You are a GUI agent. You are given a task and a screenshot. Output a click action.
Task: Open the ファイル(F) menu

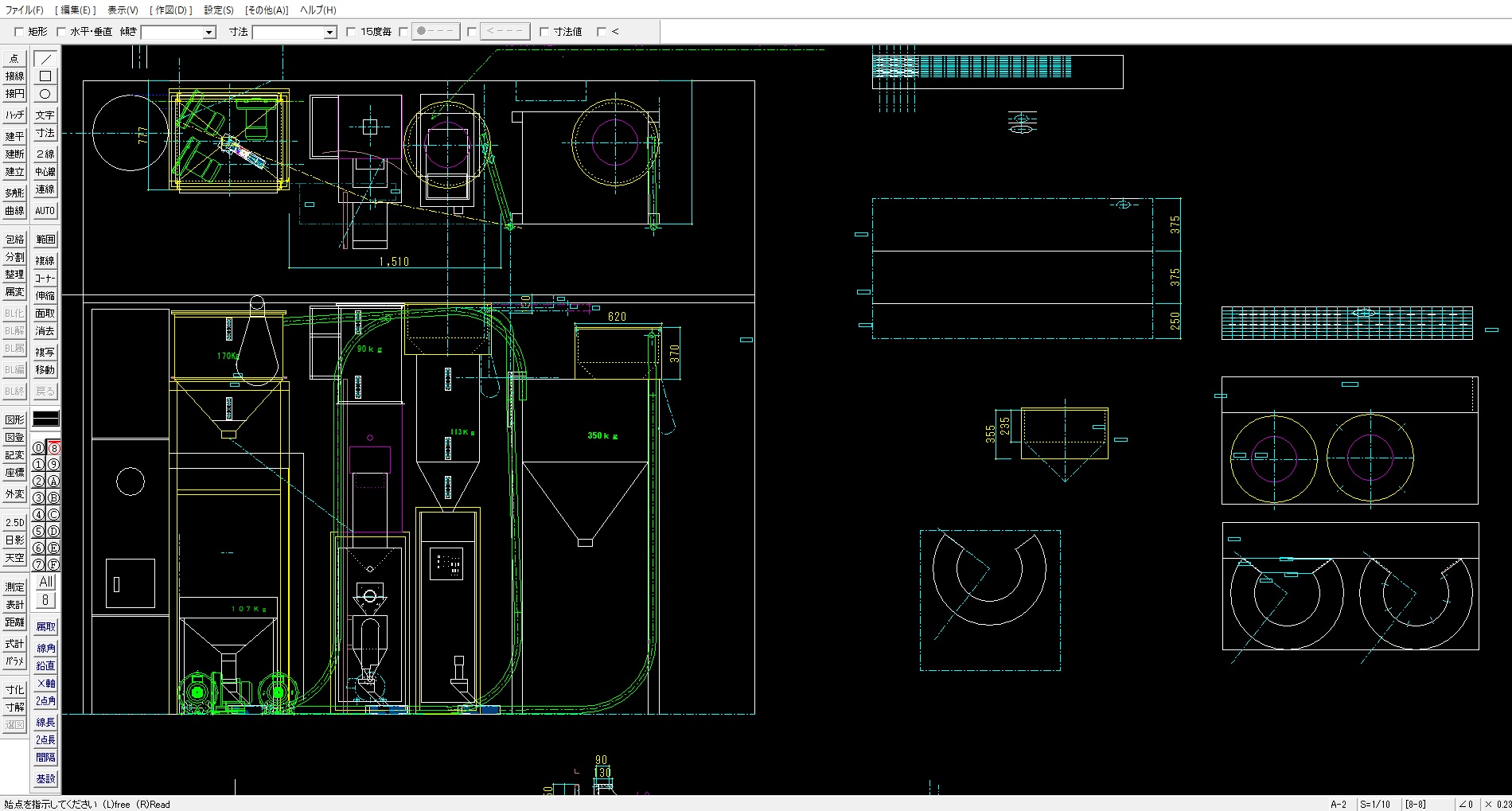click(25, 10)
